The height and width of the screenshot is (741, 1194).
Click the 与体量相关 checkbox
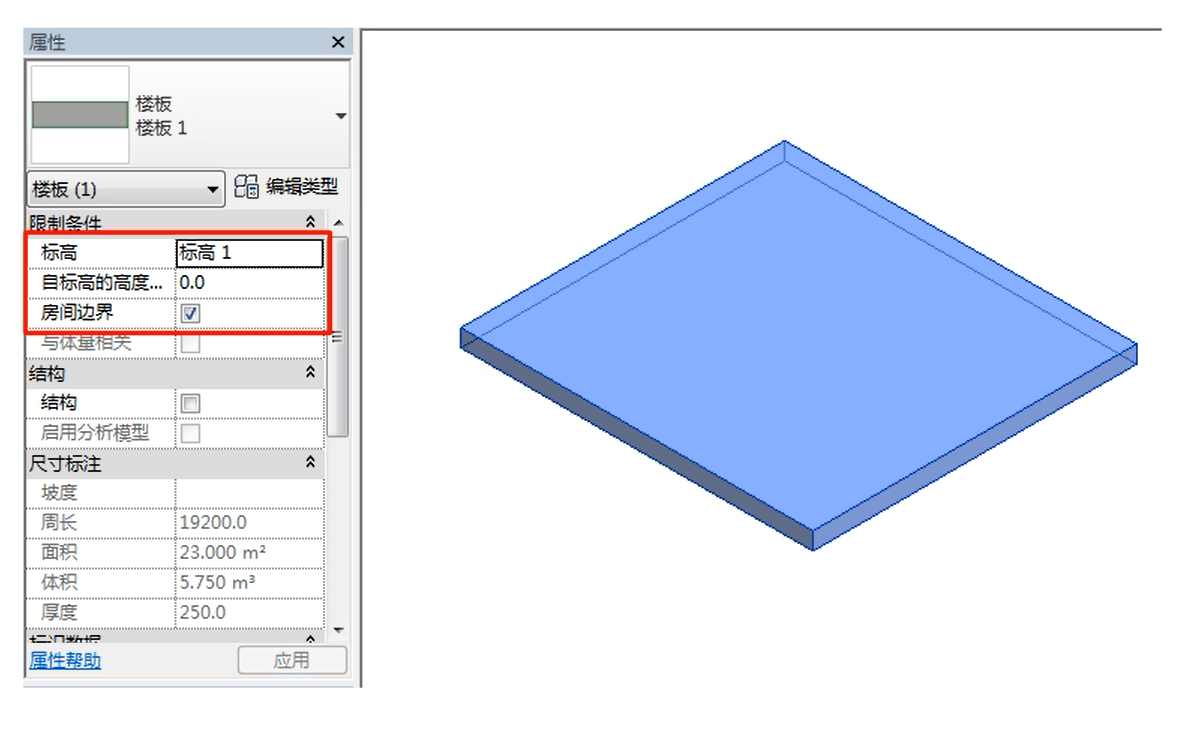coord(191,344)
